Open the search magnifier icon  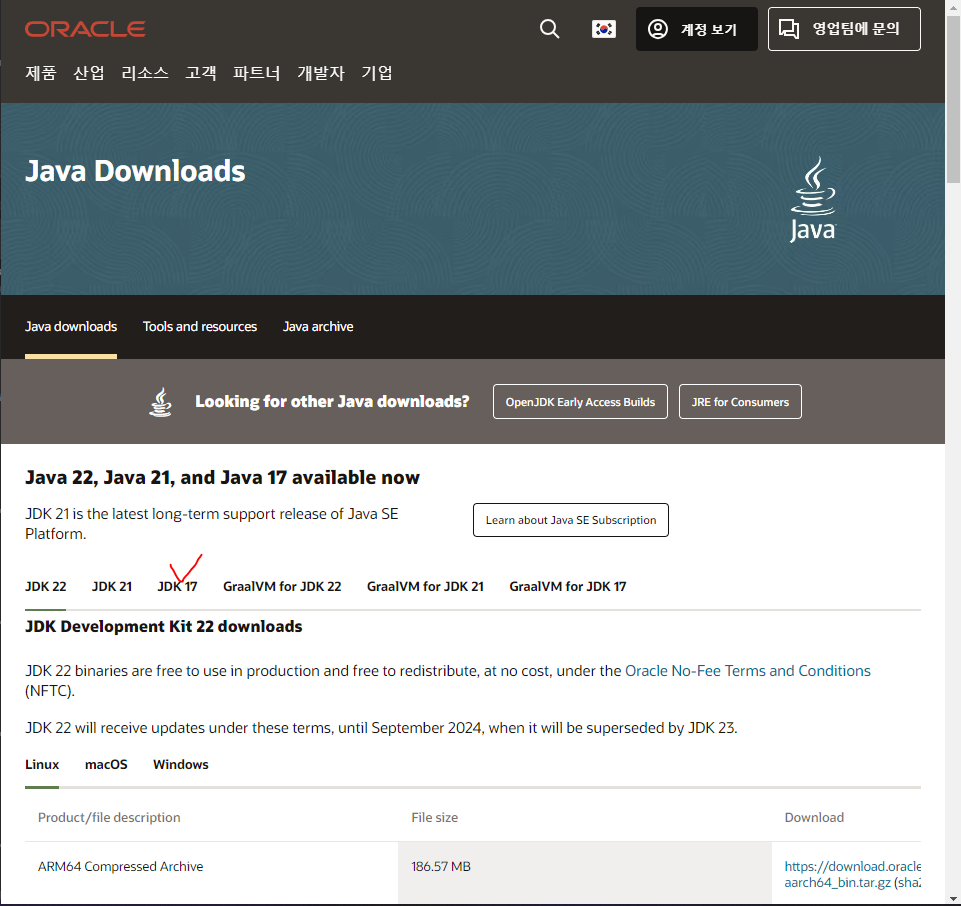click(549, 29)
